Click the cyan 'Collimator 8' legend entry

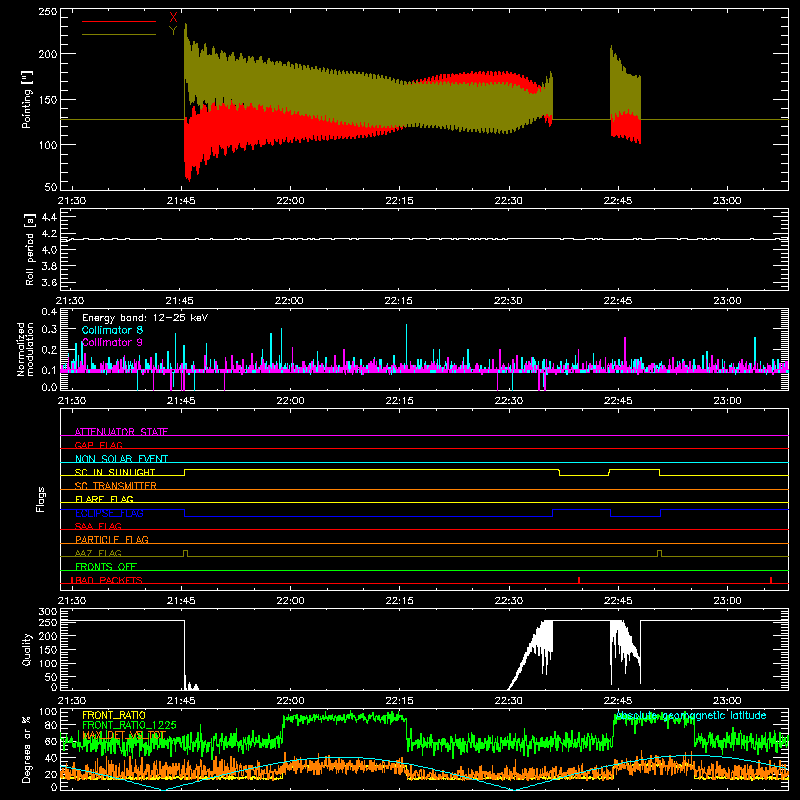[x=112, y=330]
